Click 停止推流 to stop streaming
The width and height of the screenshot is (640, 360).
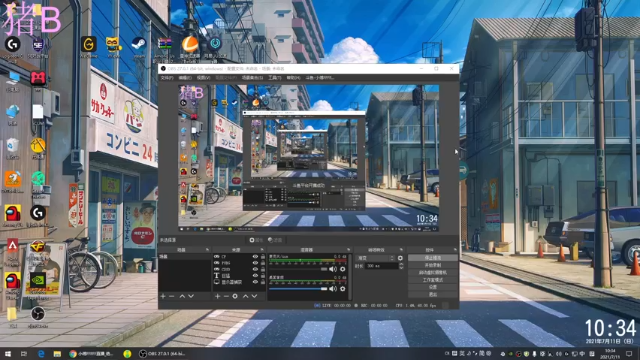[433, 258]
